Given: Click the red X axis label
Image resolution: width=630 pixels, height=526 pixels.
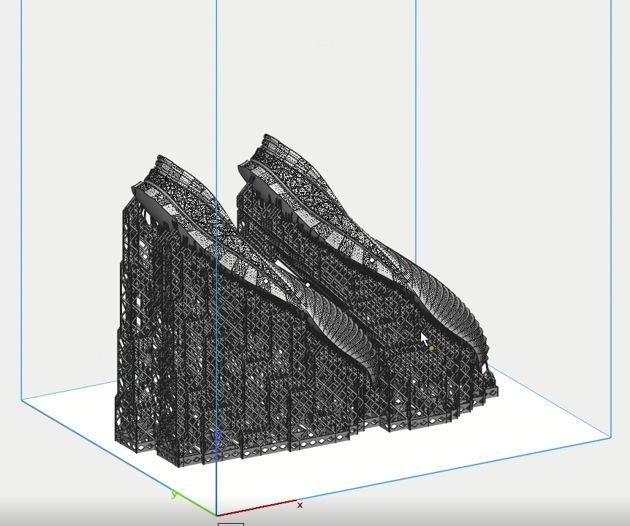Looking at the screenshot, I should tap(300, 505).
